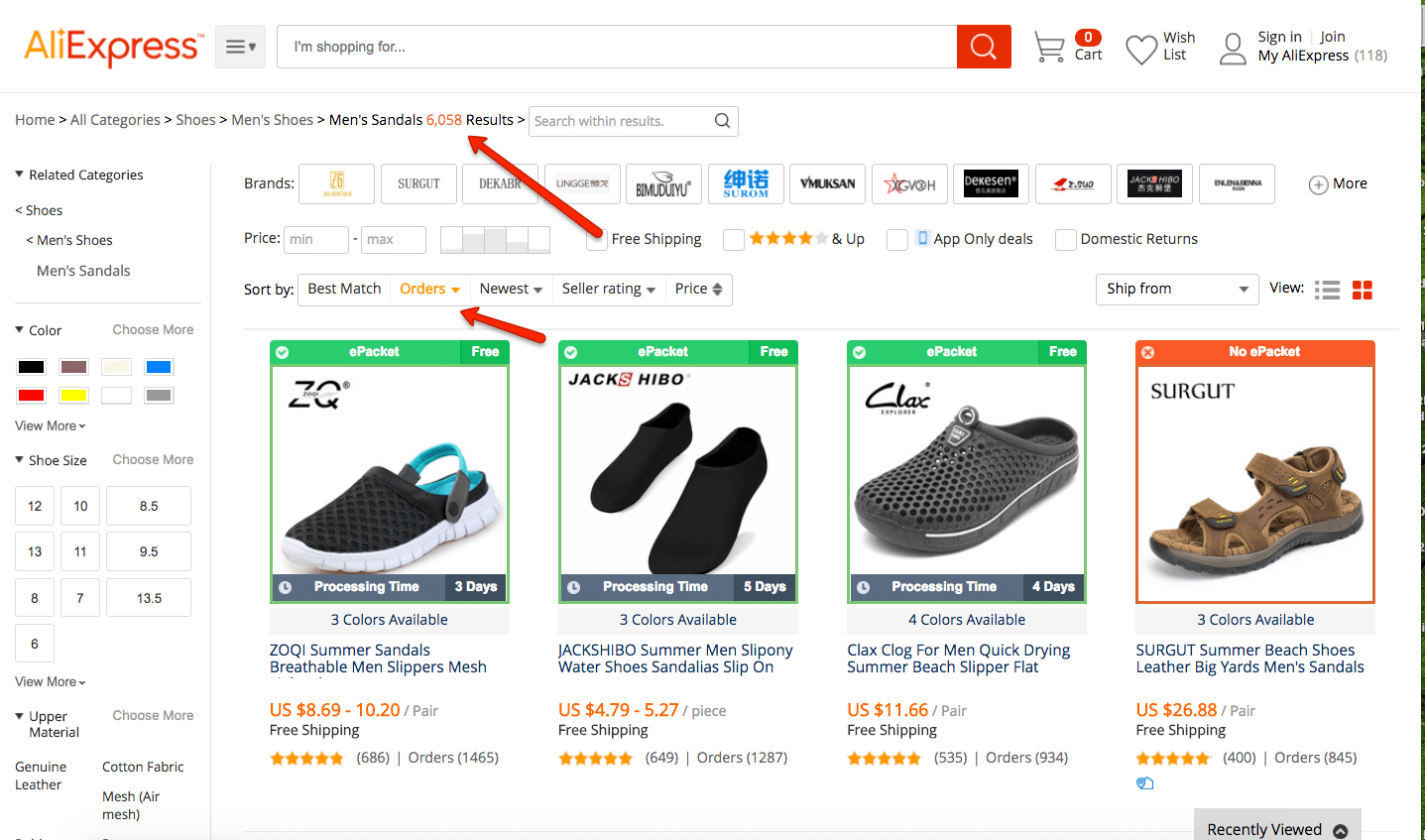
Task: Show more brands with More button
Action: pos(1338,184)
